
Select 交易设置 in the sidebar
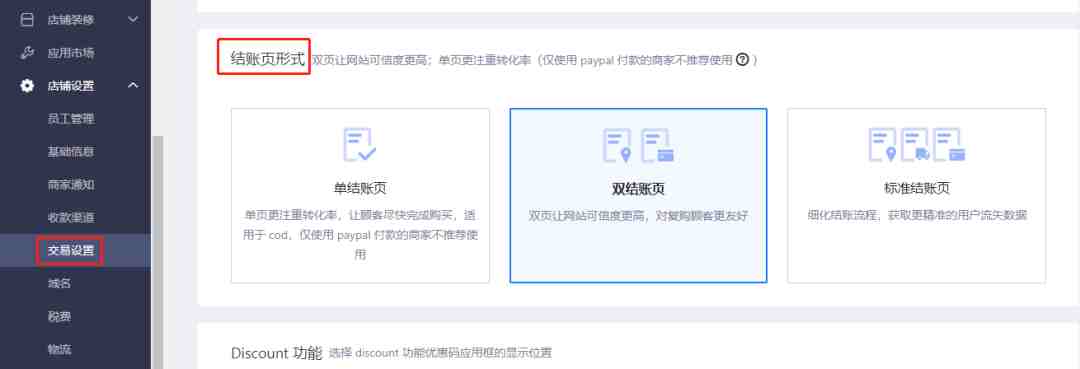[x=71, y=251]
